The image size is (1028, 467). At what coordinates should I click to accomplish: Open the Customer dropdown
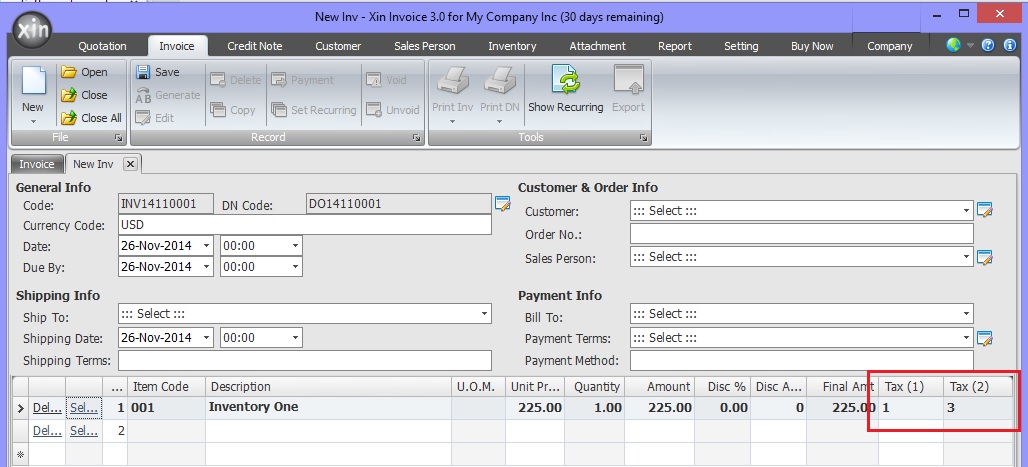tap(966, 211)
